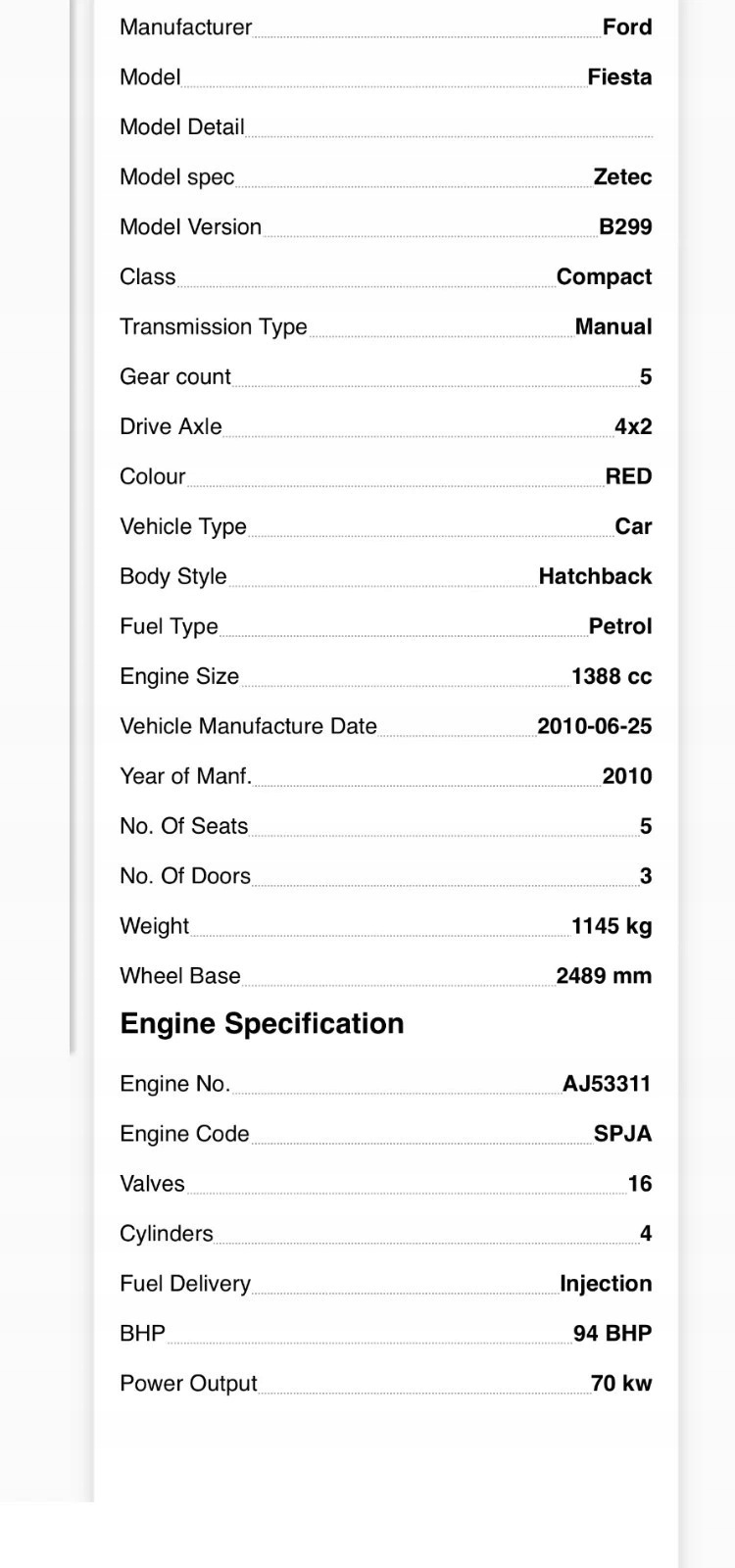Select the drive axle value 4x2

(x=633, y=427)
